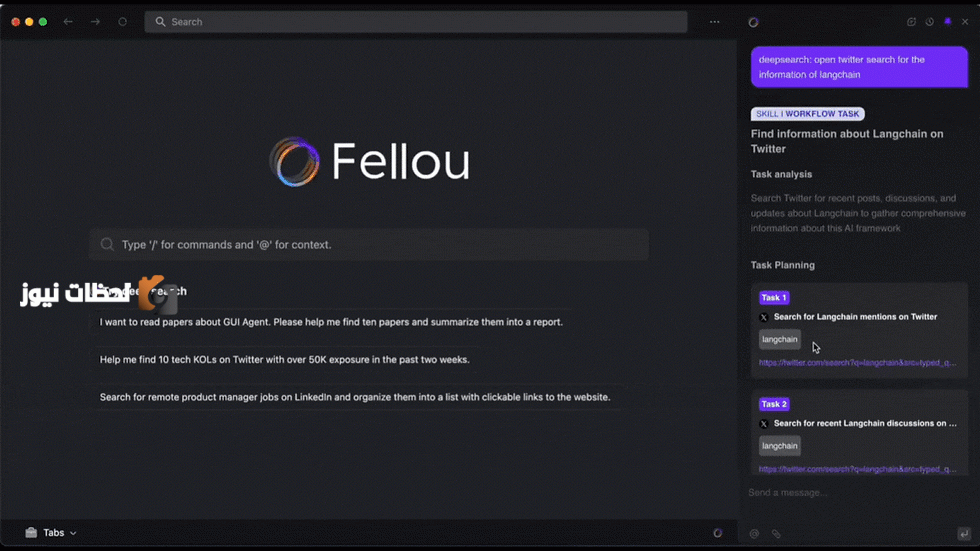
Task: Open the three-dot more options menu
Action: tap(714, 22)
